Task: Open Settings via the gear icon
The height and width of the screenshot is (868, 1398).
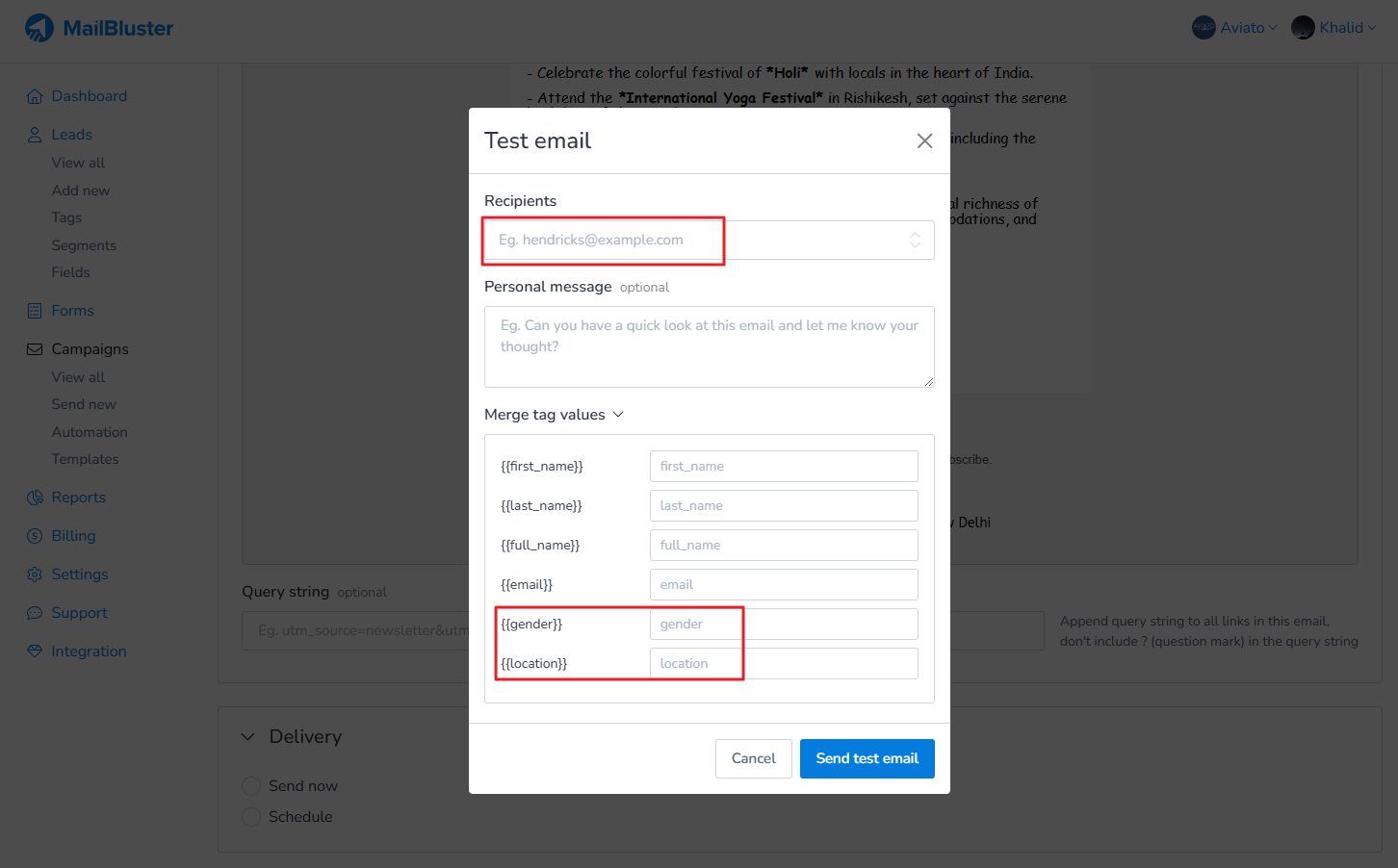Action: pyautogui.click(x=34, y=574)
